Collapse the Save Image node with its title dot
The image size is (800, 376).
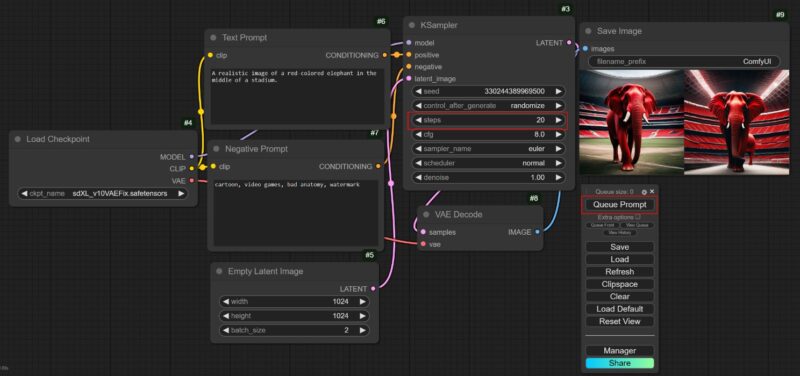click(x=588, y=31)
